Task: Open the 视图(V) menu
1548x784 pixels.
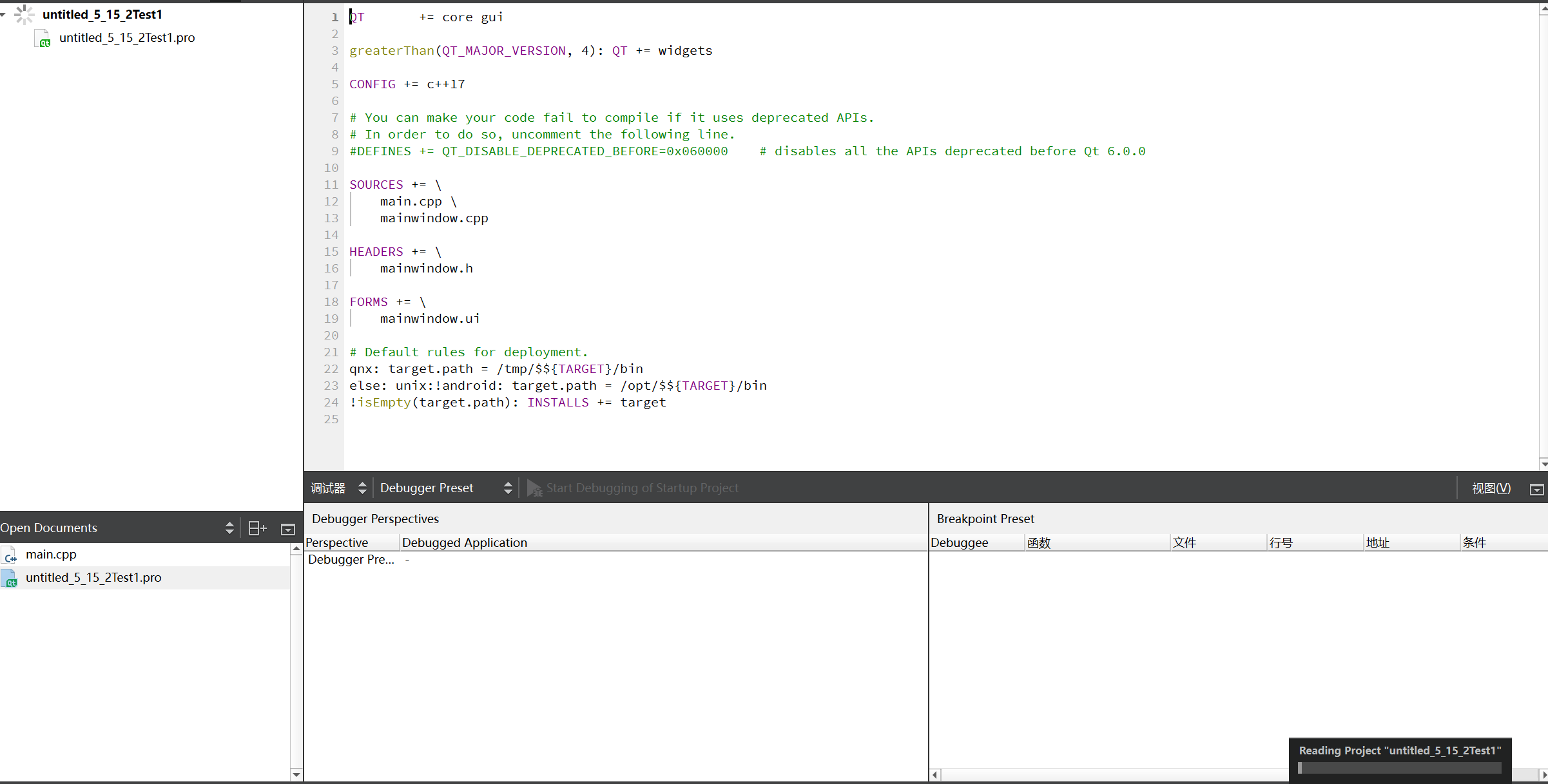Action: coord(1491,488)
